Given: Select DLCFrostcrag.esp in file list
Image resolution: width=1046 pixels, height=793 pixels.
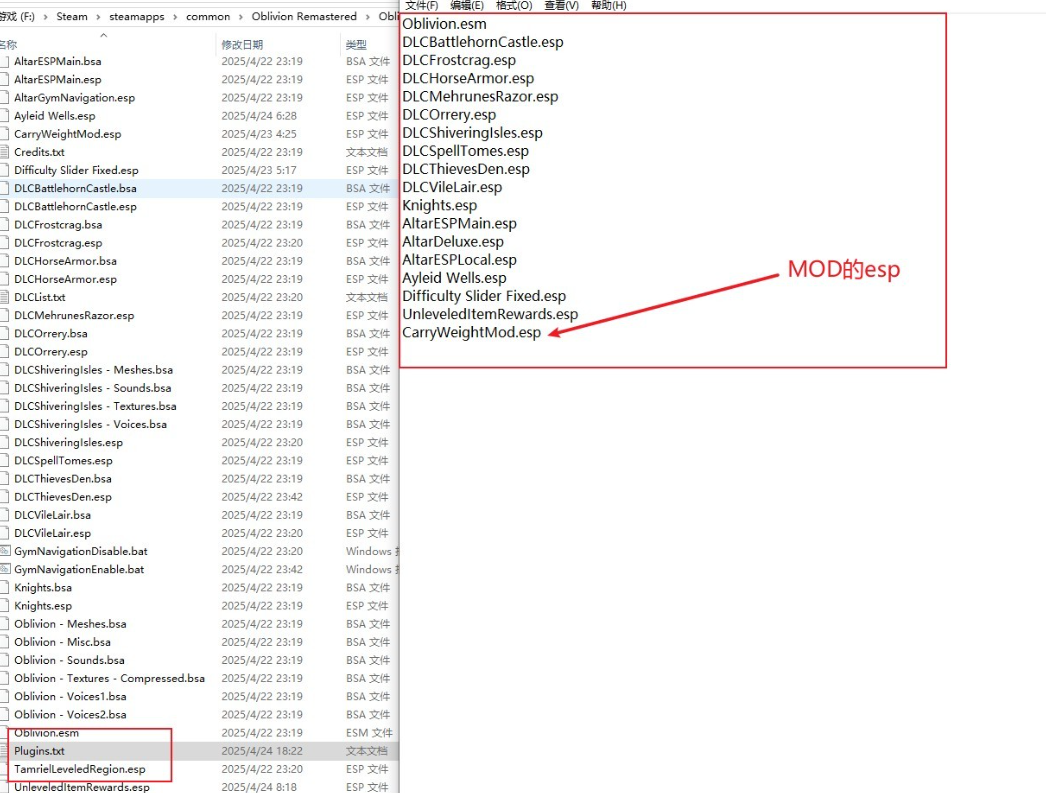Looking at the screenshot, I should [58, 243].
